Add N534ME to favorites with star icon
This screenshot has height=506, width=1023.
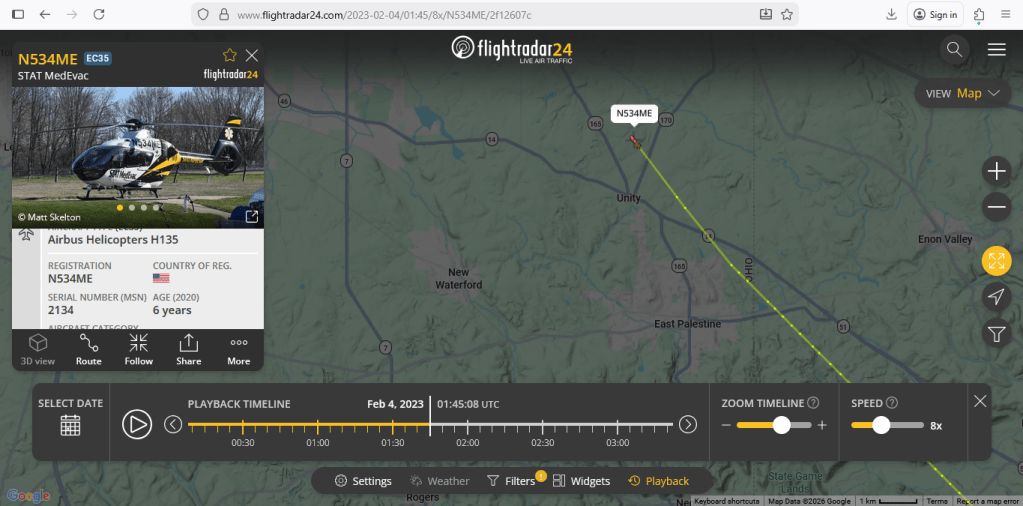(x=230, y=55)
